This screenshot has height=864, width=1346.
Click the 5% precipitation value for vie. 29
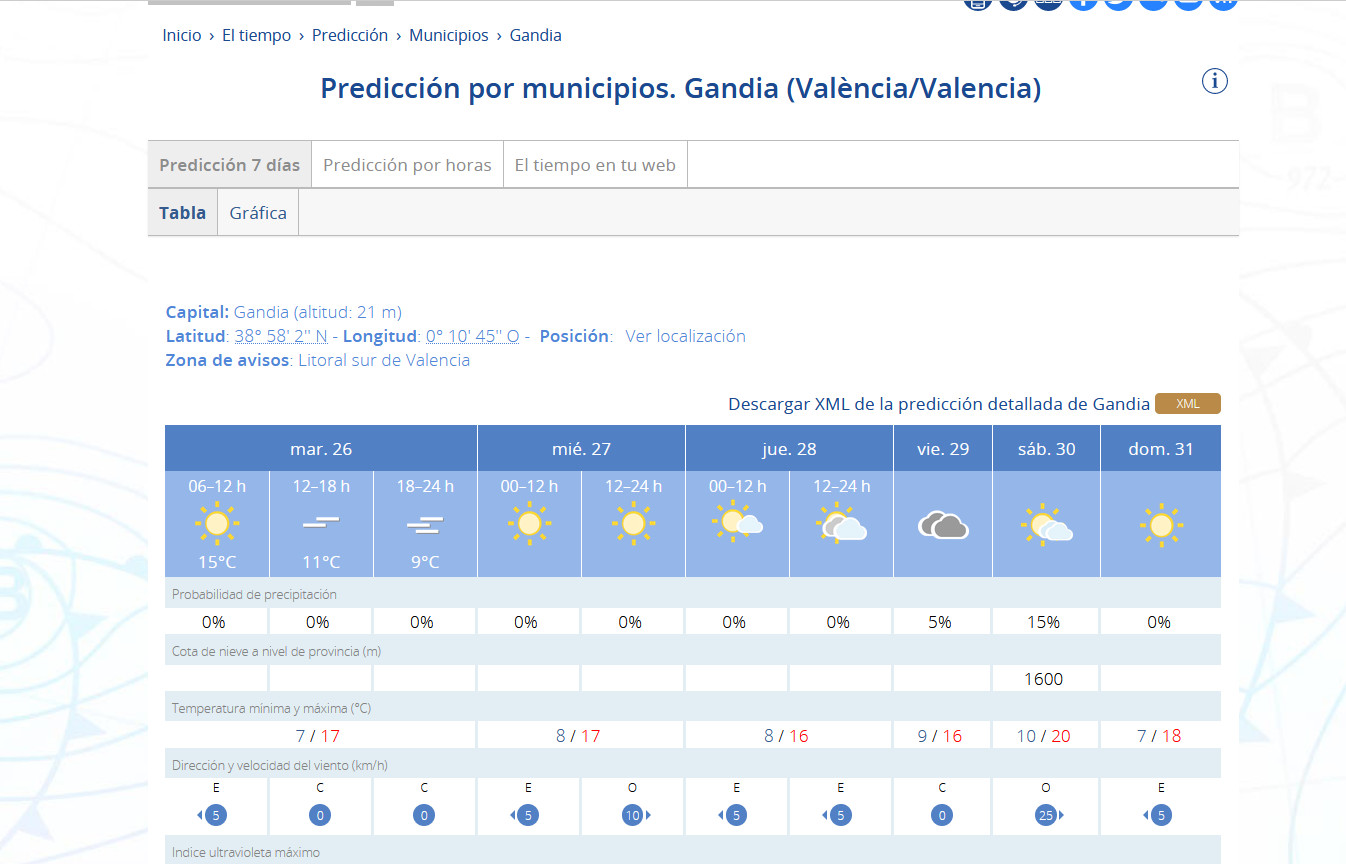(939, 622)
